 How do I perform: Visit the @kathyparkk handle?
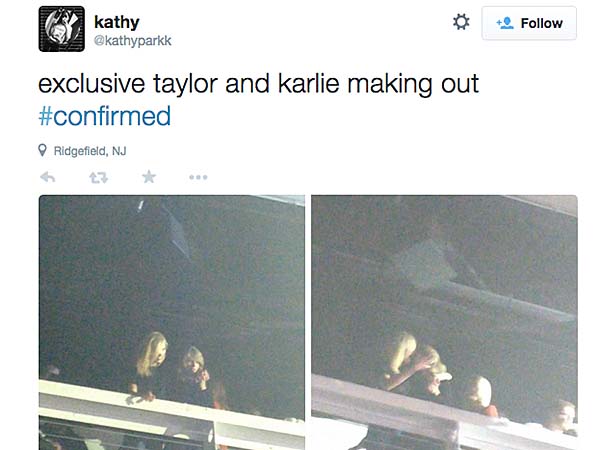point(132,41)
